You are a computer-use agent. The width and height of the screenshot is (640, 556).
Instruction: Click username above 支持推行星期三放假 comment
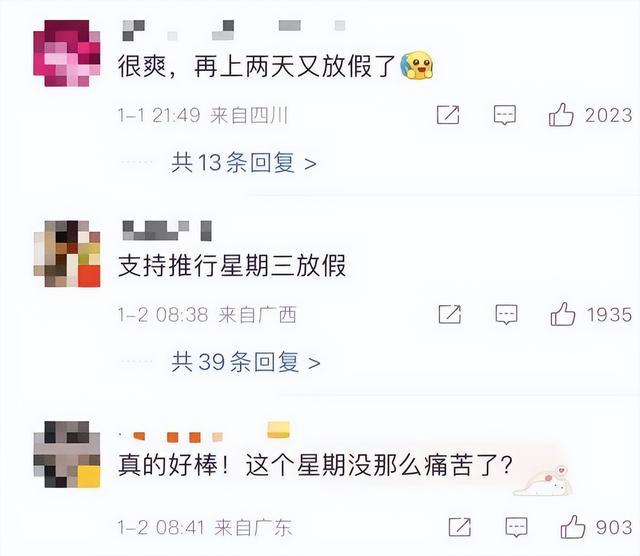167,230
